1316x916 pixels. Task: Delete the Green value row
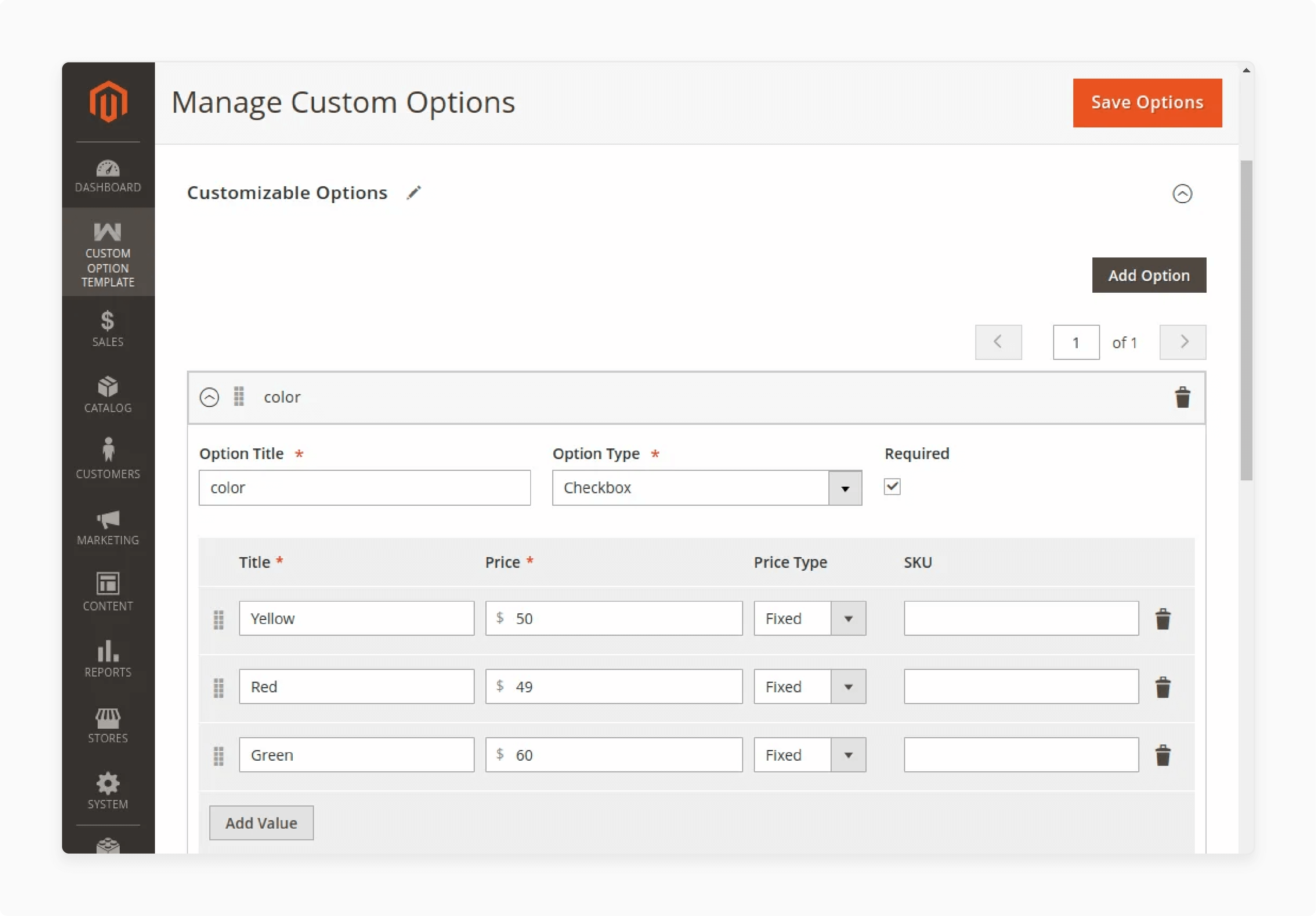(1163, 755)
